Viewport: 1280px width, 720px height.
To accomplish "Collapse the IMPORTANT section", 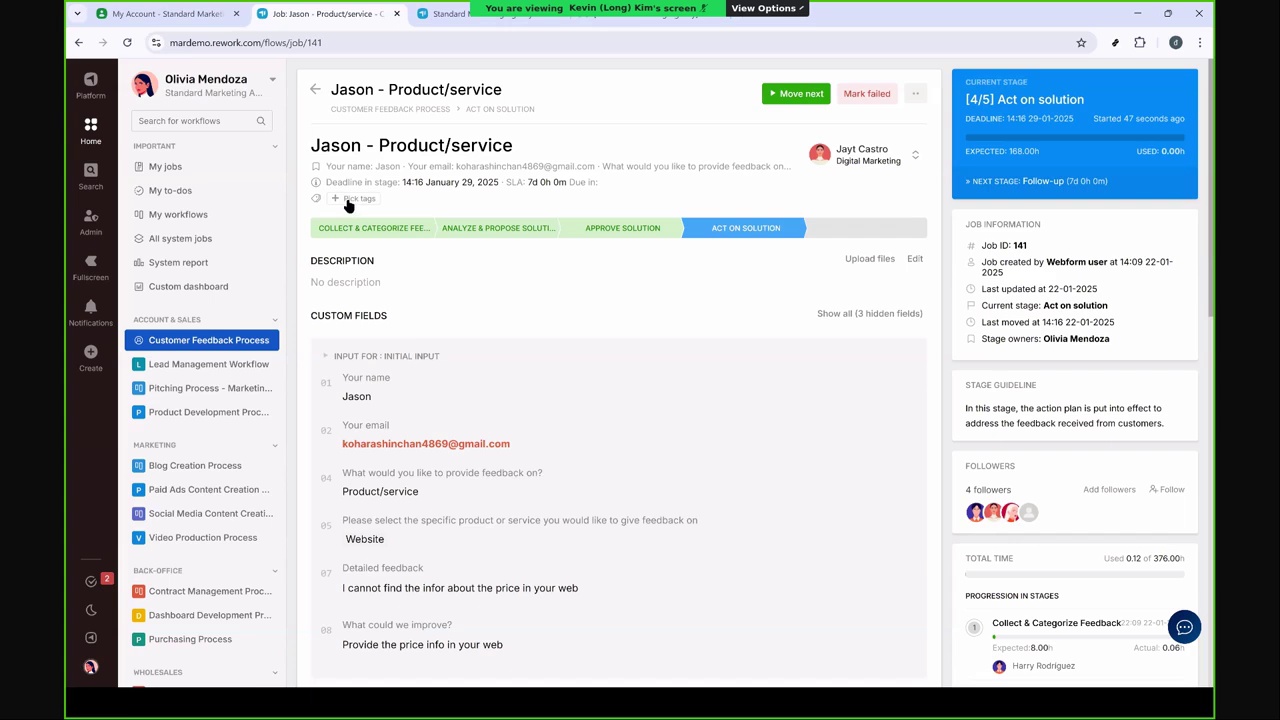I will tap(275, 146).
